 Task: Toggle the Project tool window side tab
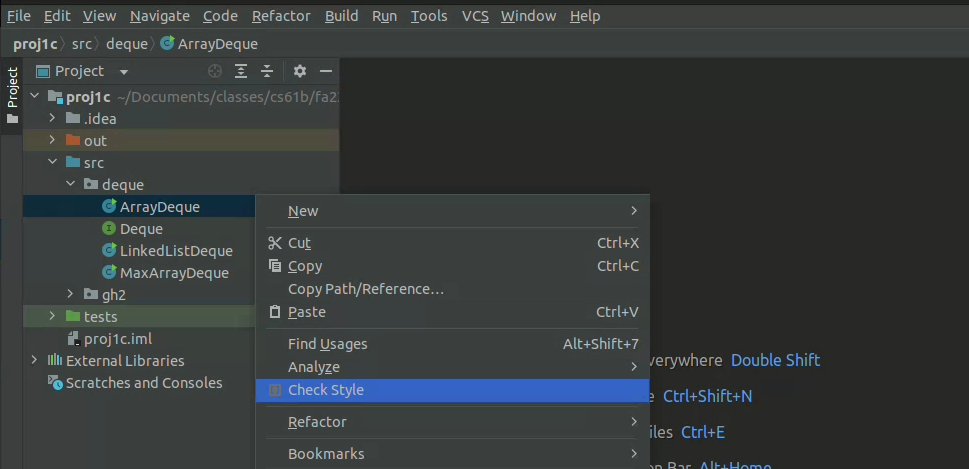click(12, 95)
